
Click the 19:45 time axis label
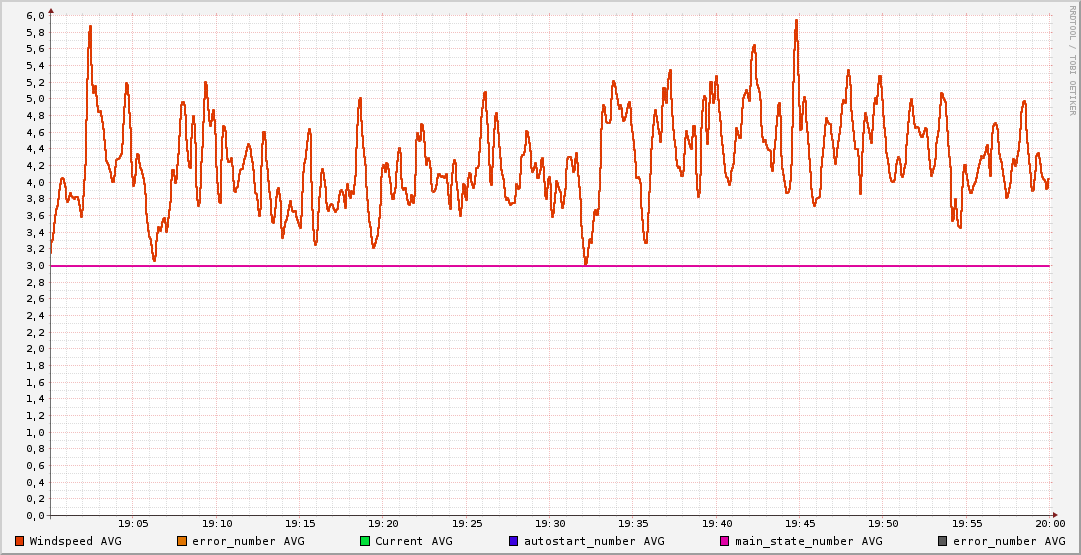click(800, 523)
